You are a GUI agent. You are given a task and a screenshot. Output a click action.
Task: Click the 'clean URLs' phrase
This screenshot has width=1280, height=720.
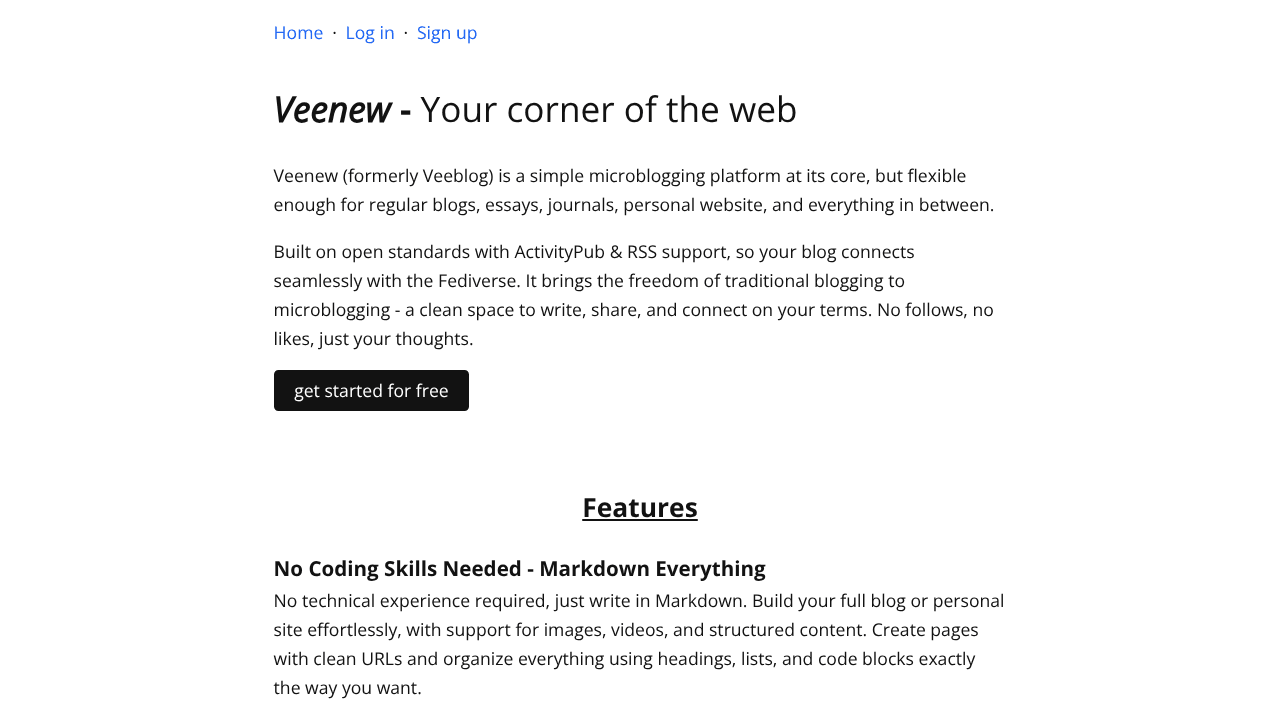point(359,659)
